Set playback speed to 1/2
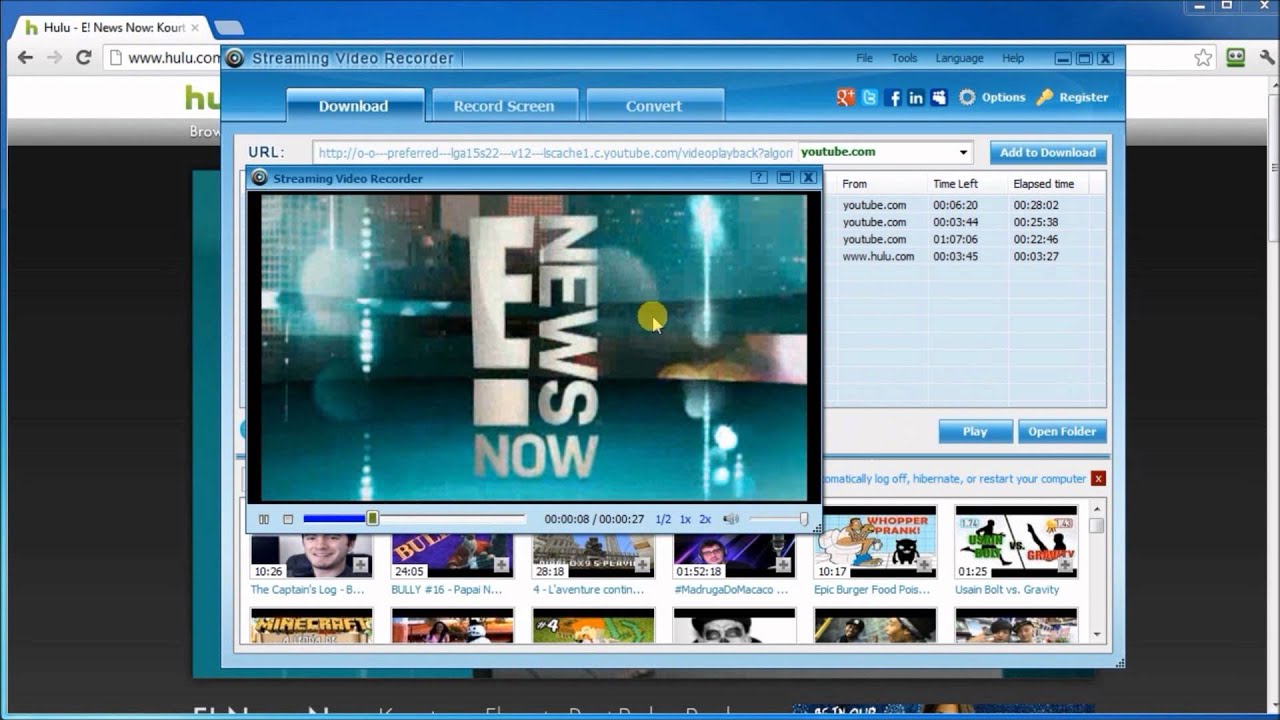This screenshot has width=1280, height=720. click(663, 519)
